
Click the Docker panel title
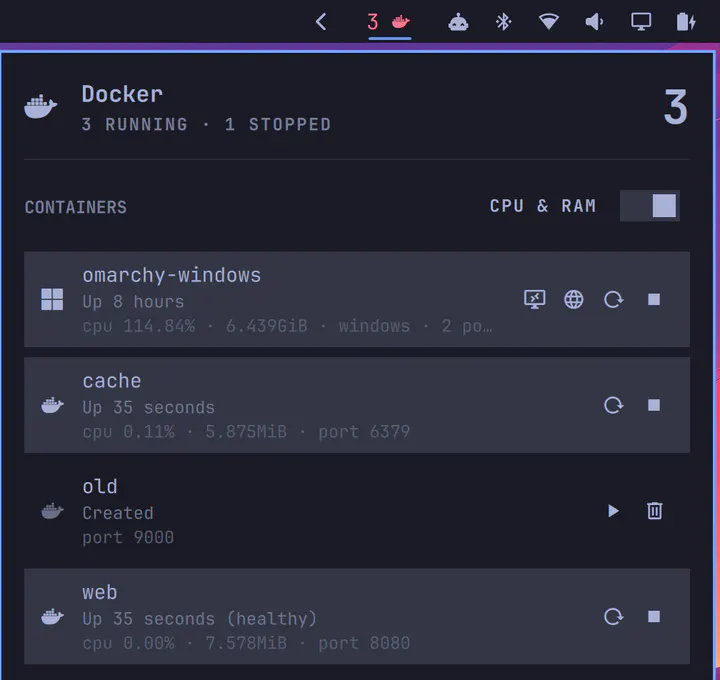click(x=122, y=94)
